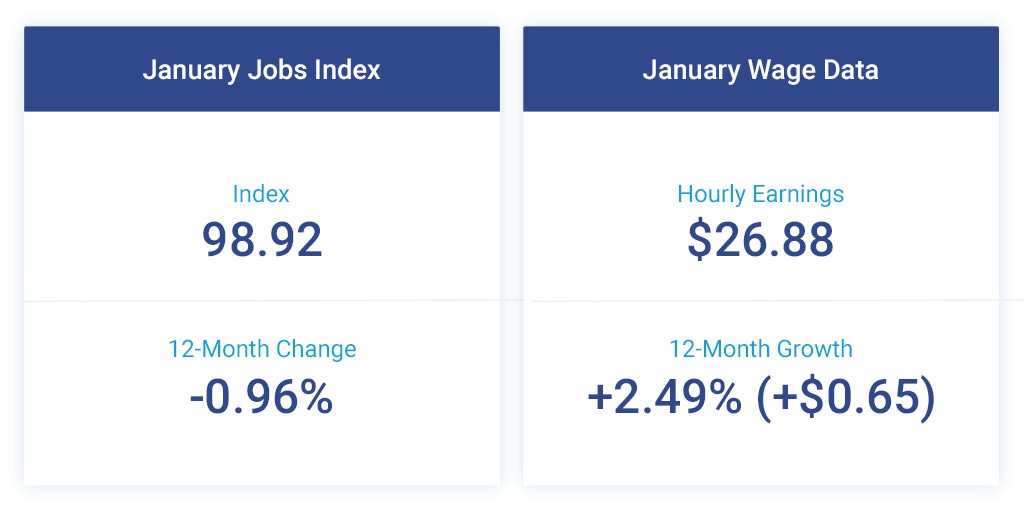Select the "12-Month Growth" label

[x=760, y=349]
